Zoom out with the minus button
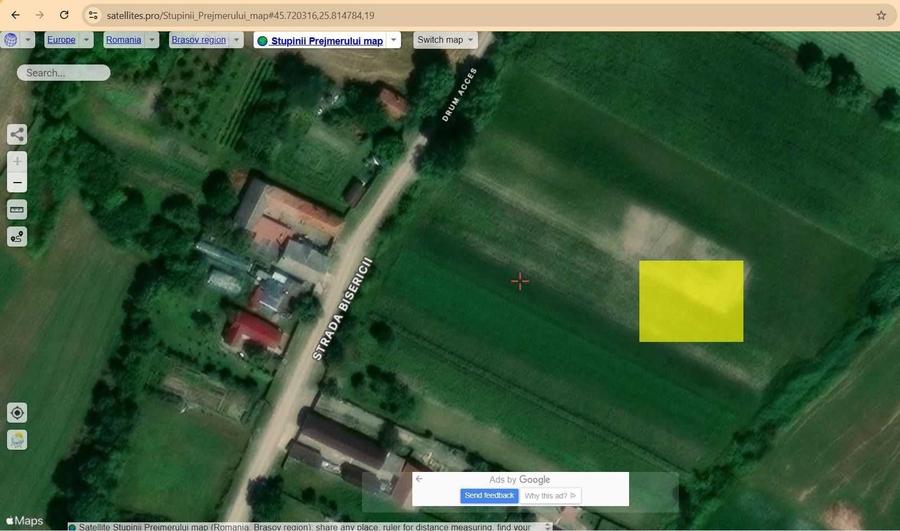Image resolution: width=900 pixels, height=531 pixels. (x=17, y=183)
